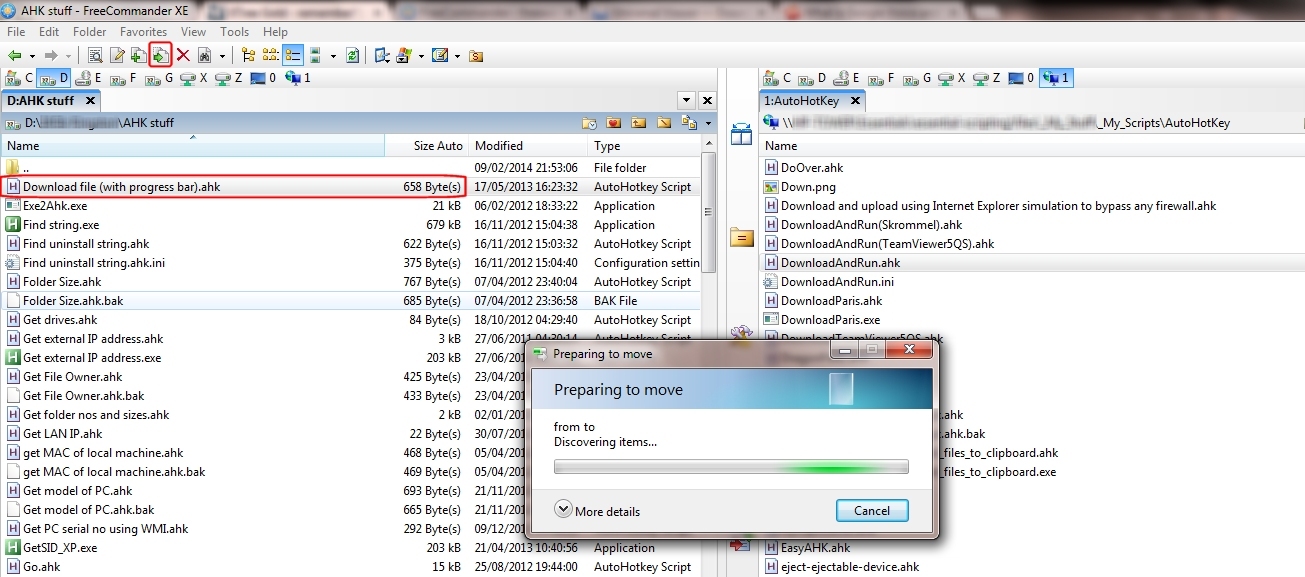
Task: Open the left panel tab list dropdown
Action: (686, 101)
